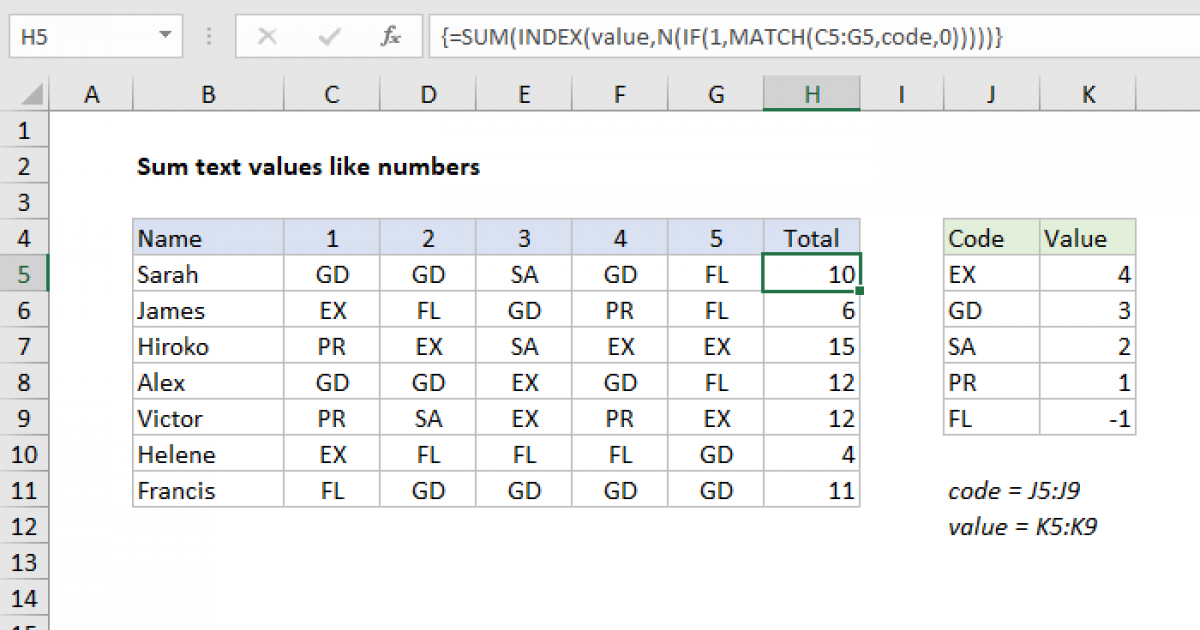The width and height of the screenshot is (1200, 630).
Task: Select the cell containing total 15 for Hiroko
Action: point(811,345)
